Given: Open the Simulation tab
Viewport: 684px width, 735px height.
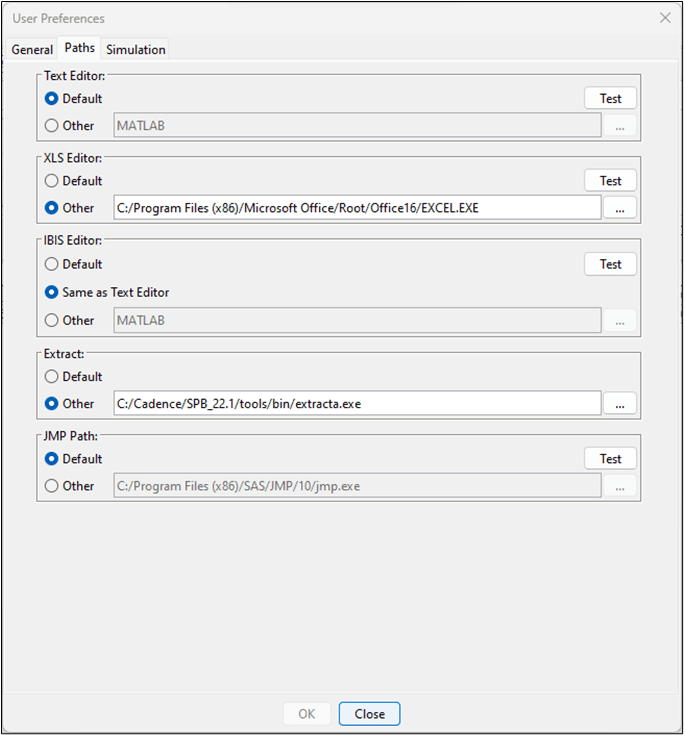Looking at the screenshot, I should 136,49.
